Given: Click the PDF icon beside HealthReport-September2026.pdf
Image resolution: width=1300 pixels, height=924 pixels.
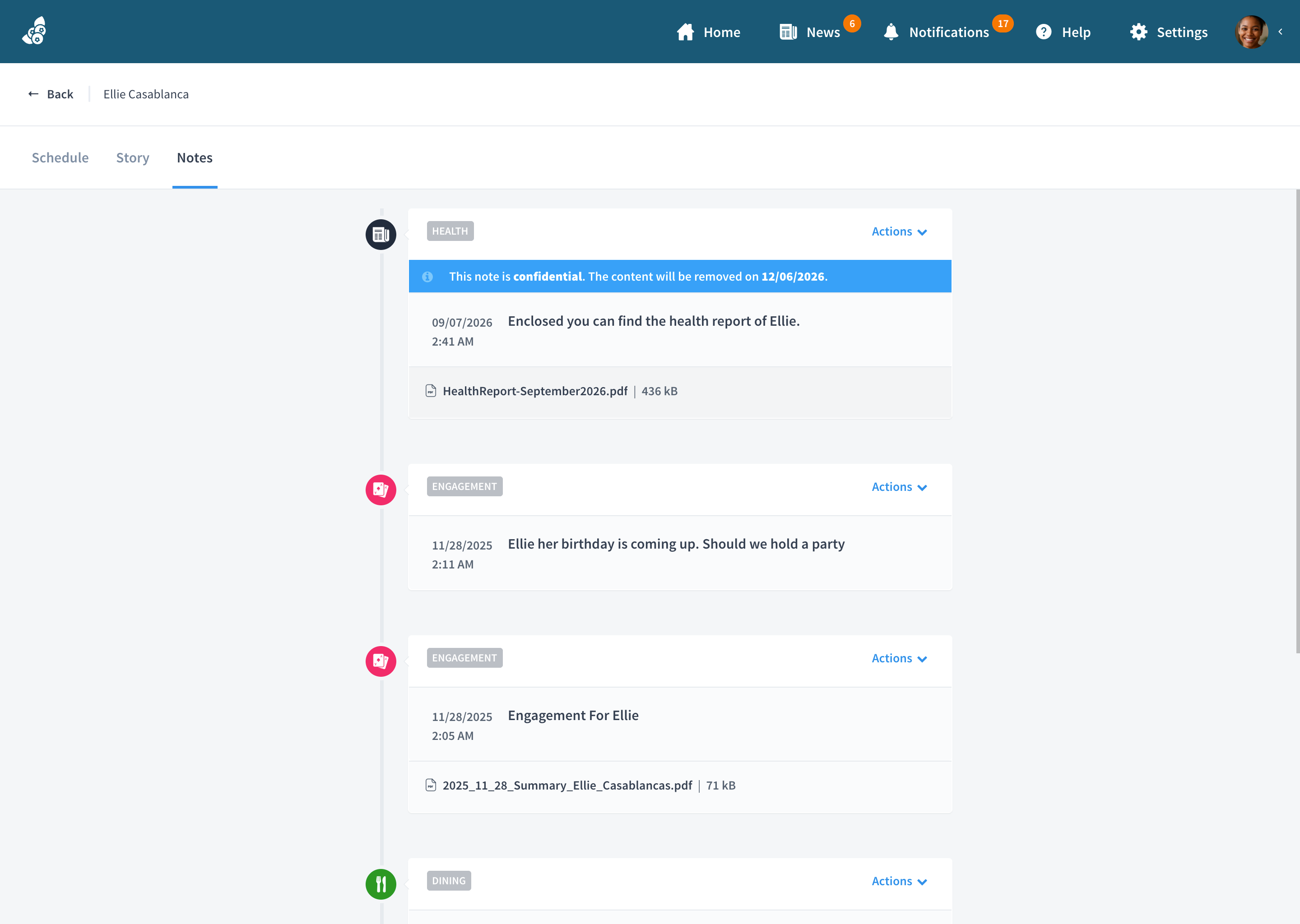Looking at the screenshot, I should (431, 391).
